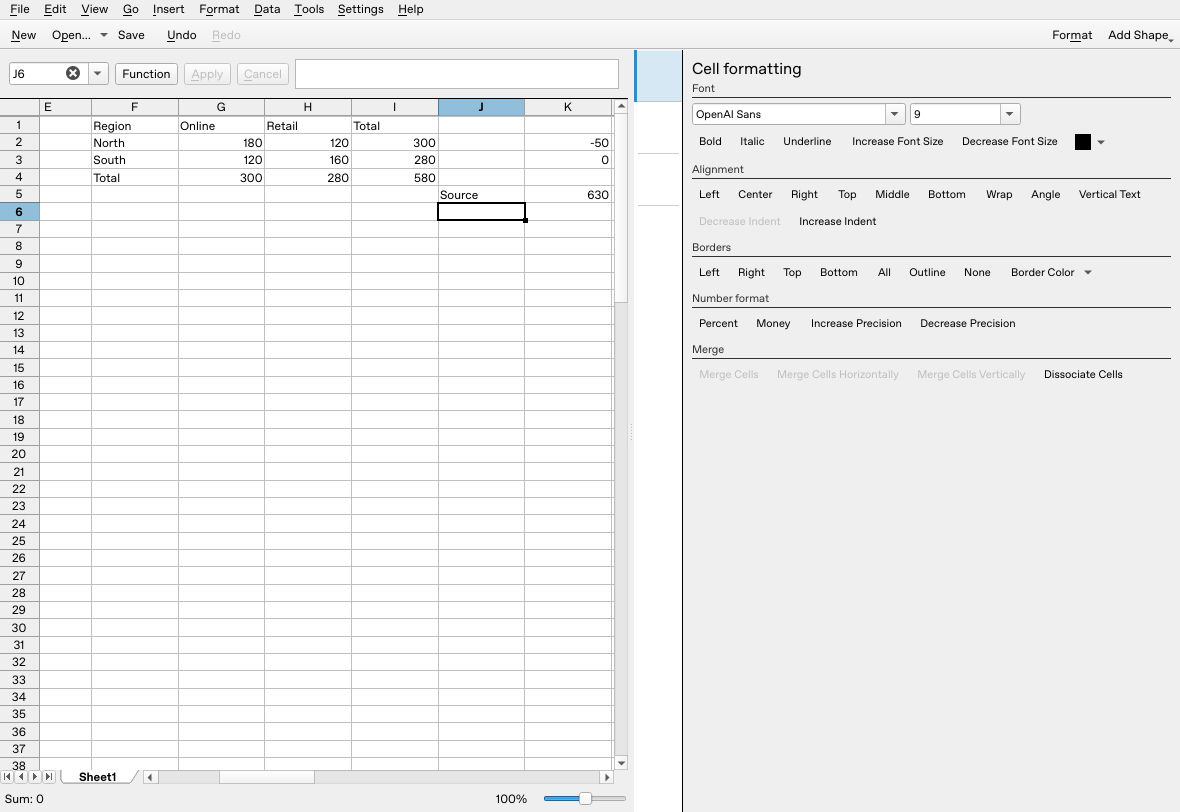Toggle Italic formatting
1180x812 pixels.
coord(752,141)
